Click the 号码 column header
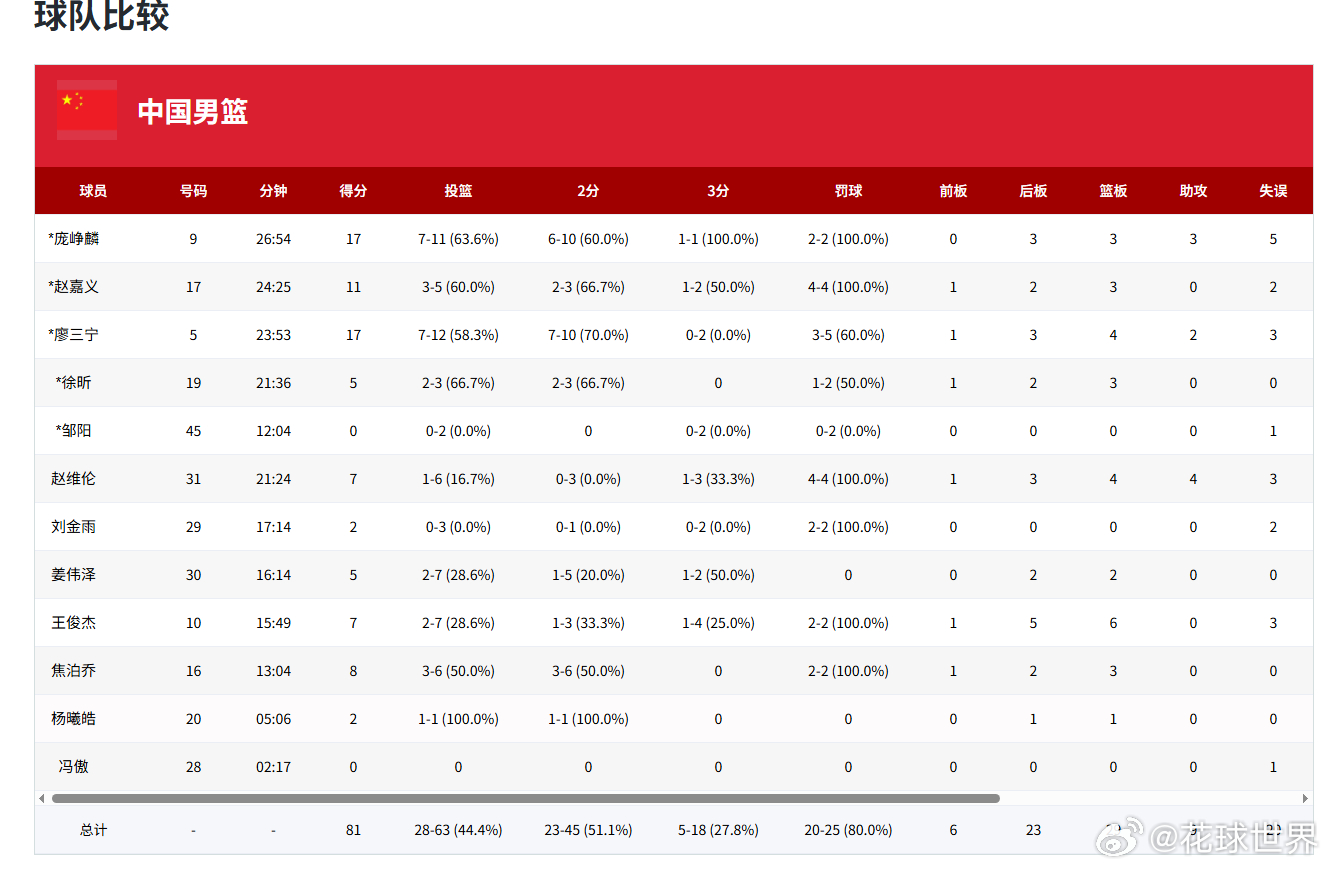This screenshot has width=1330, height=870. point(193,191)
